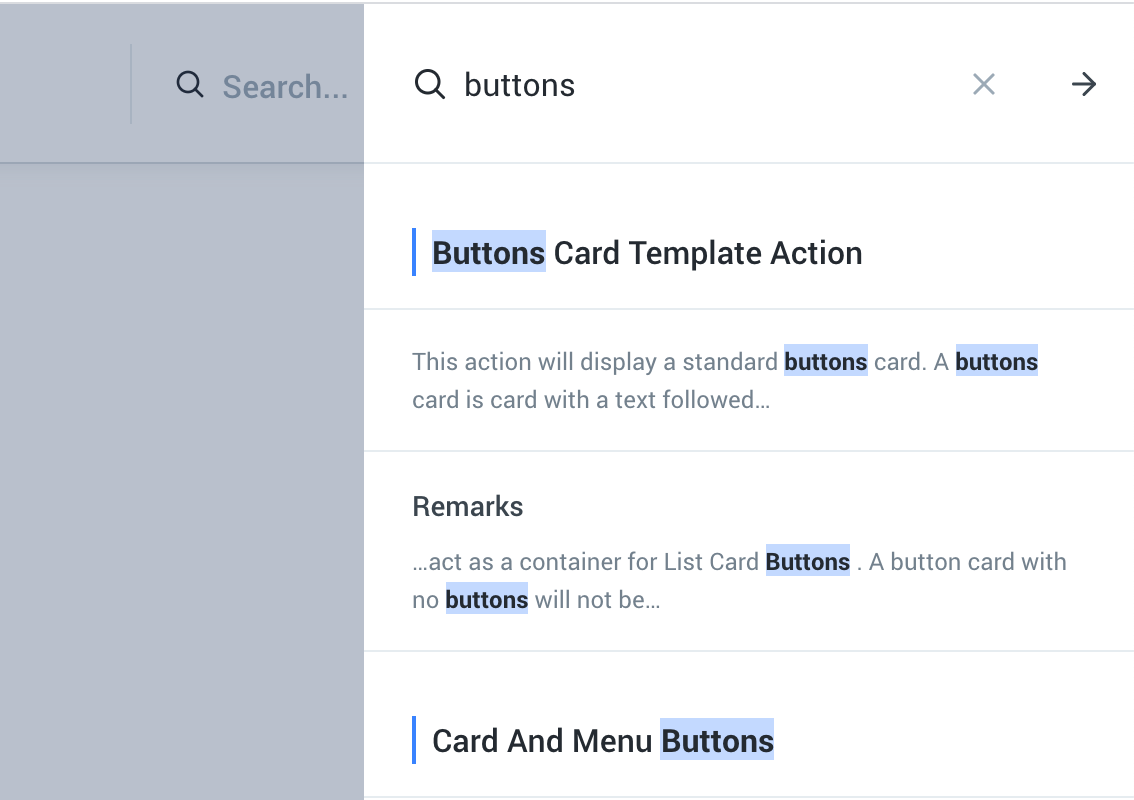
Task: Click highlighted "Buttons" in the first result title
Action: click(489, 253)
